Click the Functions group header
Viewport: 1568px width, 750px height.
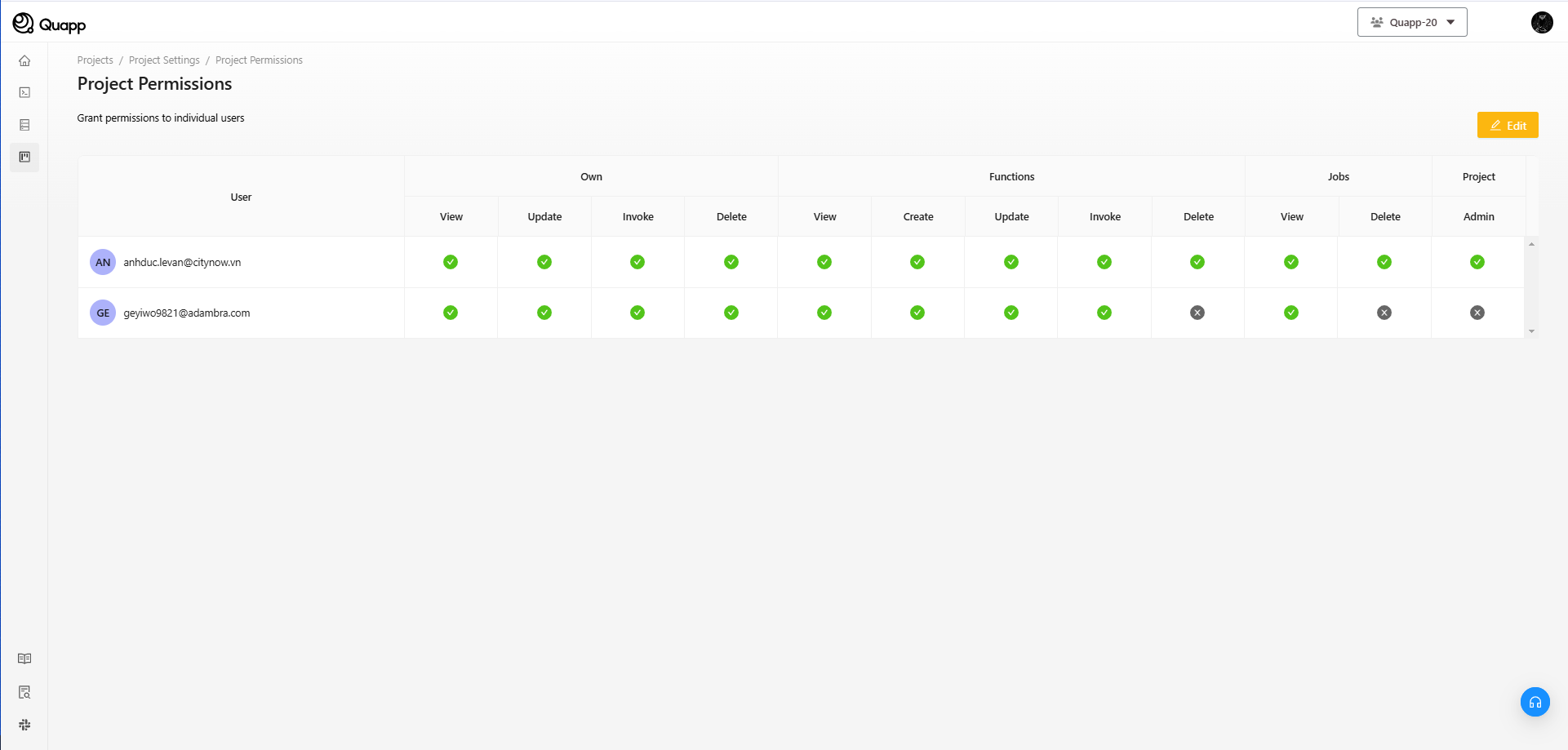(x=1011, y=176)
